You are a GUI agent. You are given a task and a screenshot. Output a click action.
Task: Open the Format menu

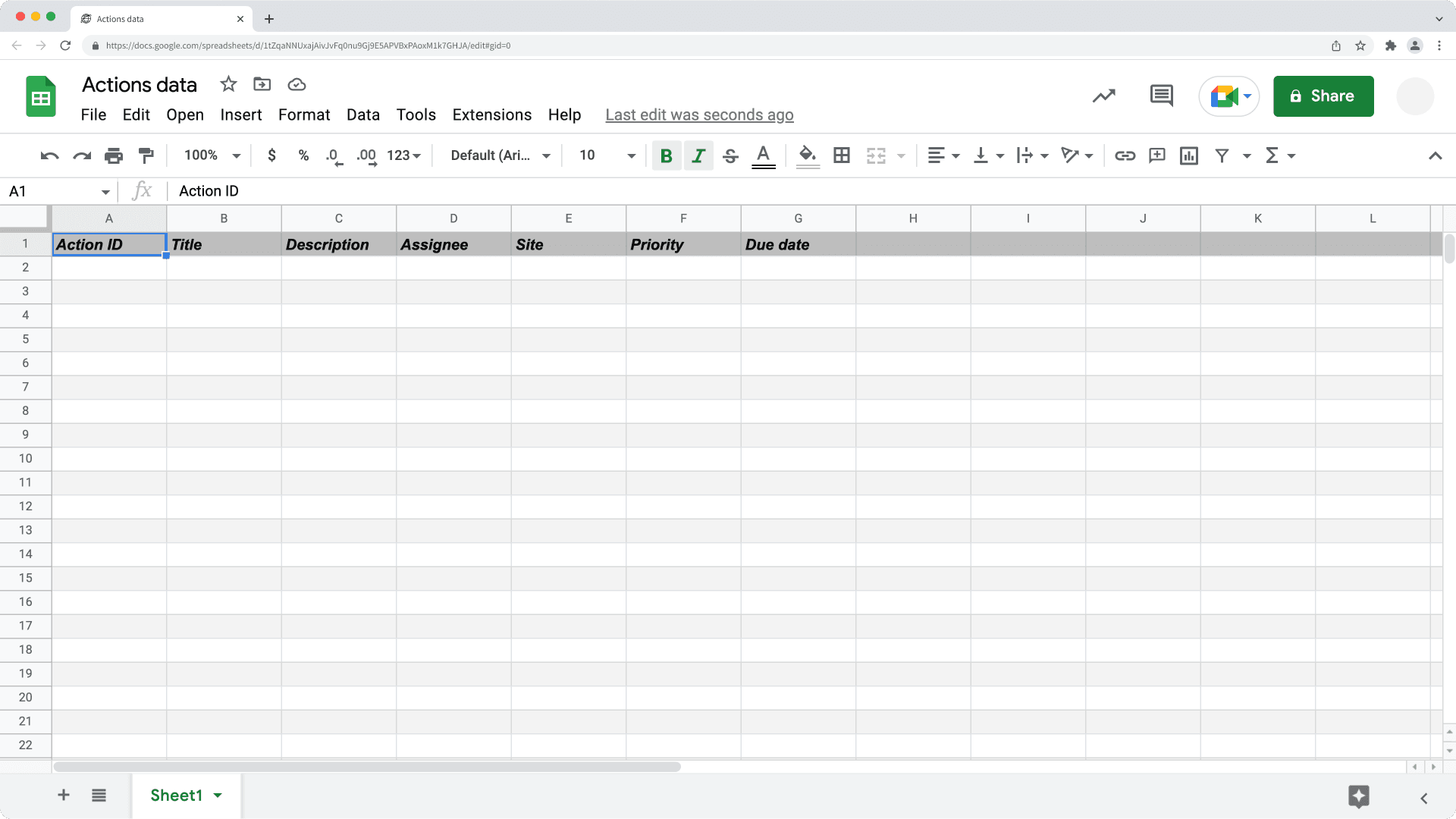click(304, 115)
